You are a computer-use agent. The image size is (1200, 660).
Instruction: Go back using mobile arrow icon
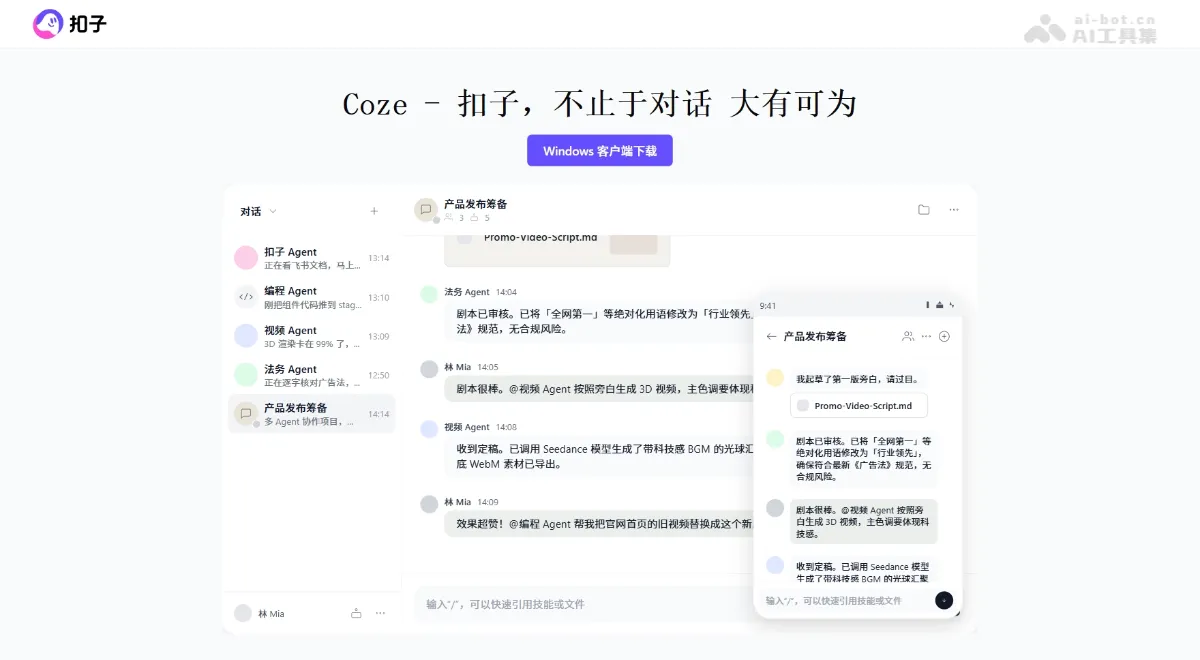(x=771, y=336)
